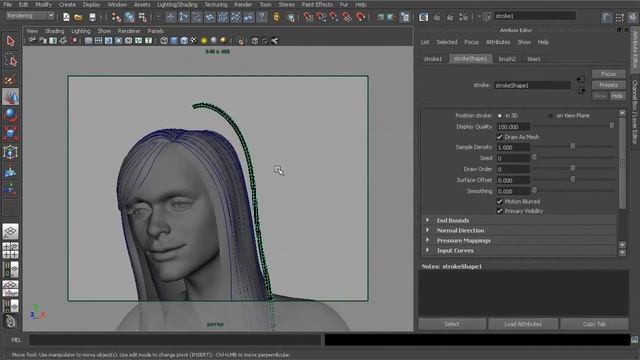Switch to the stroke1 tab
The height and width of the screenshot is (360, 640).
pos(433,59)
